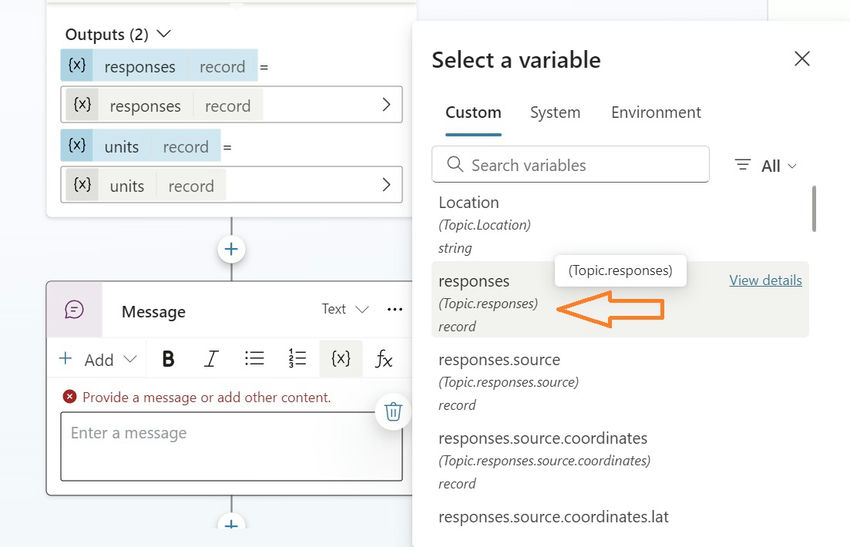Insert a bulleted list

[254, 359]
